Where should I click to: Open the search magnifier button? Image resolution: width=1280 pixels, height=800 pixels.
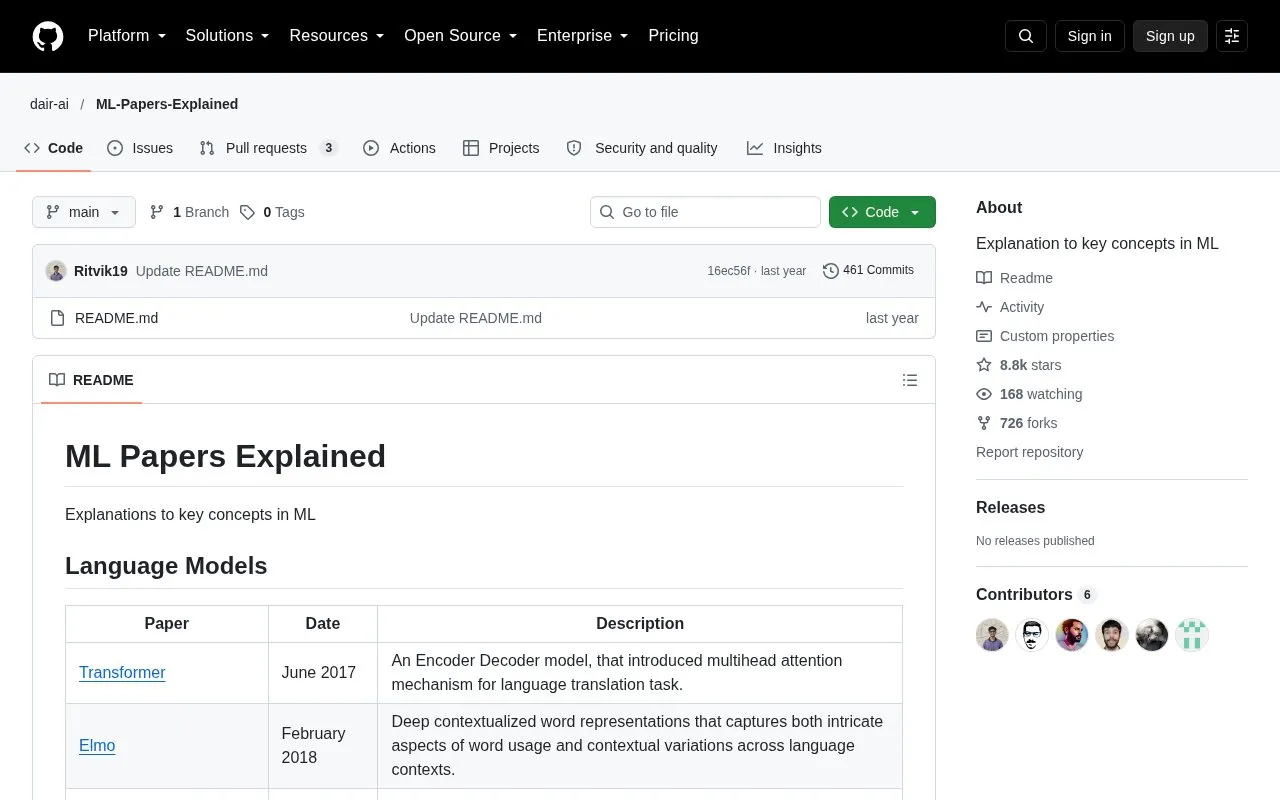[1026, 36]
